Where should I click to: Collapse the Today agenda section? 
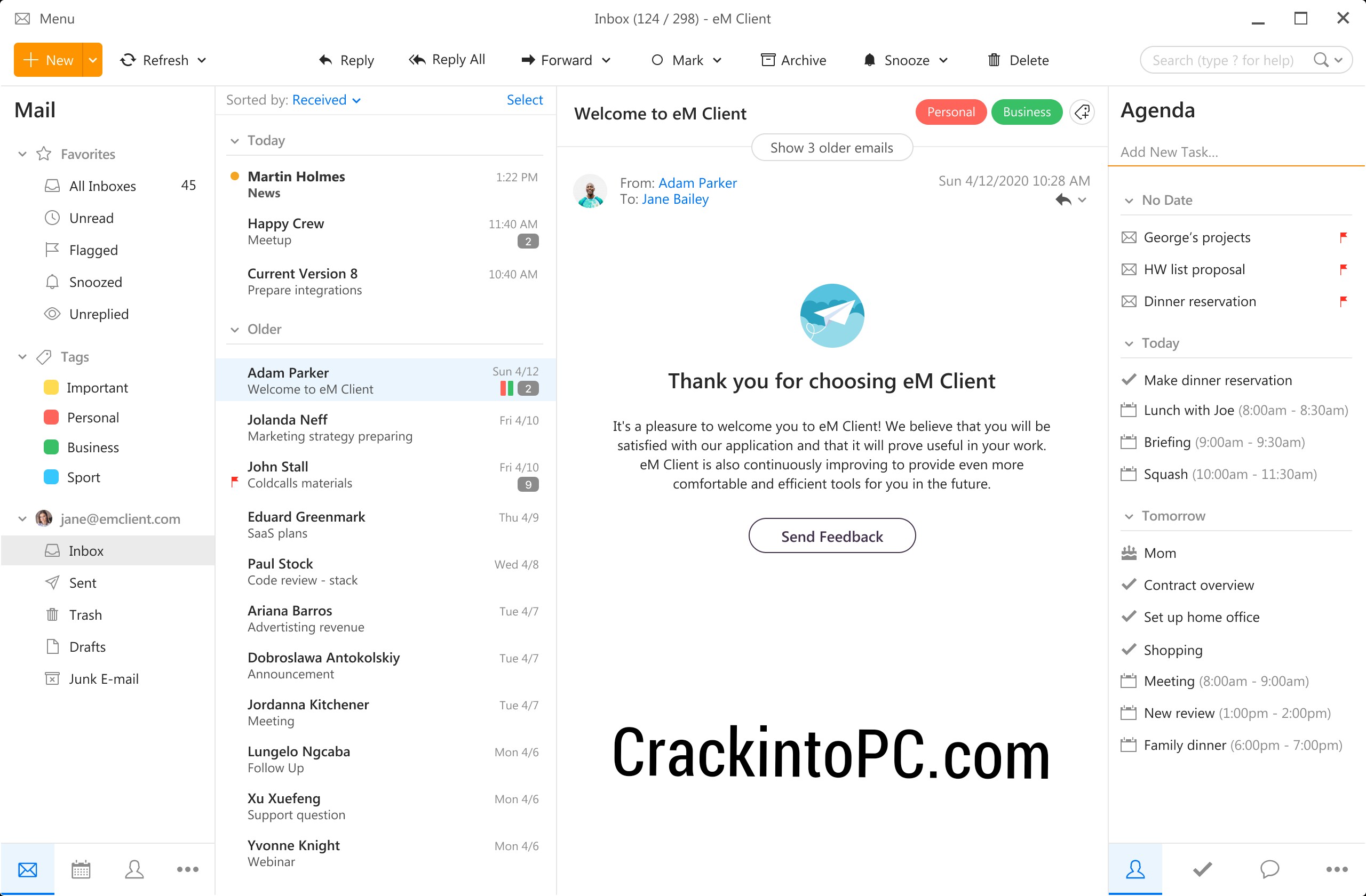point(1131,342)
